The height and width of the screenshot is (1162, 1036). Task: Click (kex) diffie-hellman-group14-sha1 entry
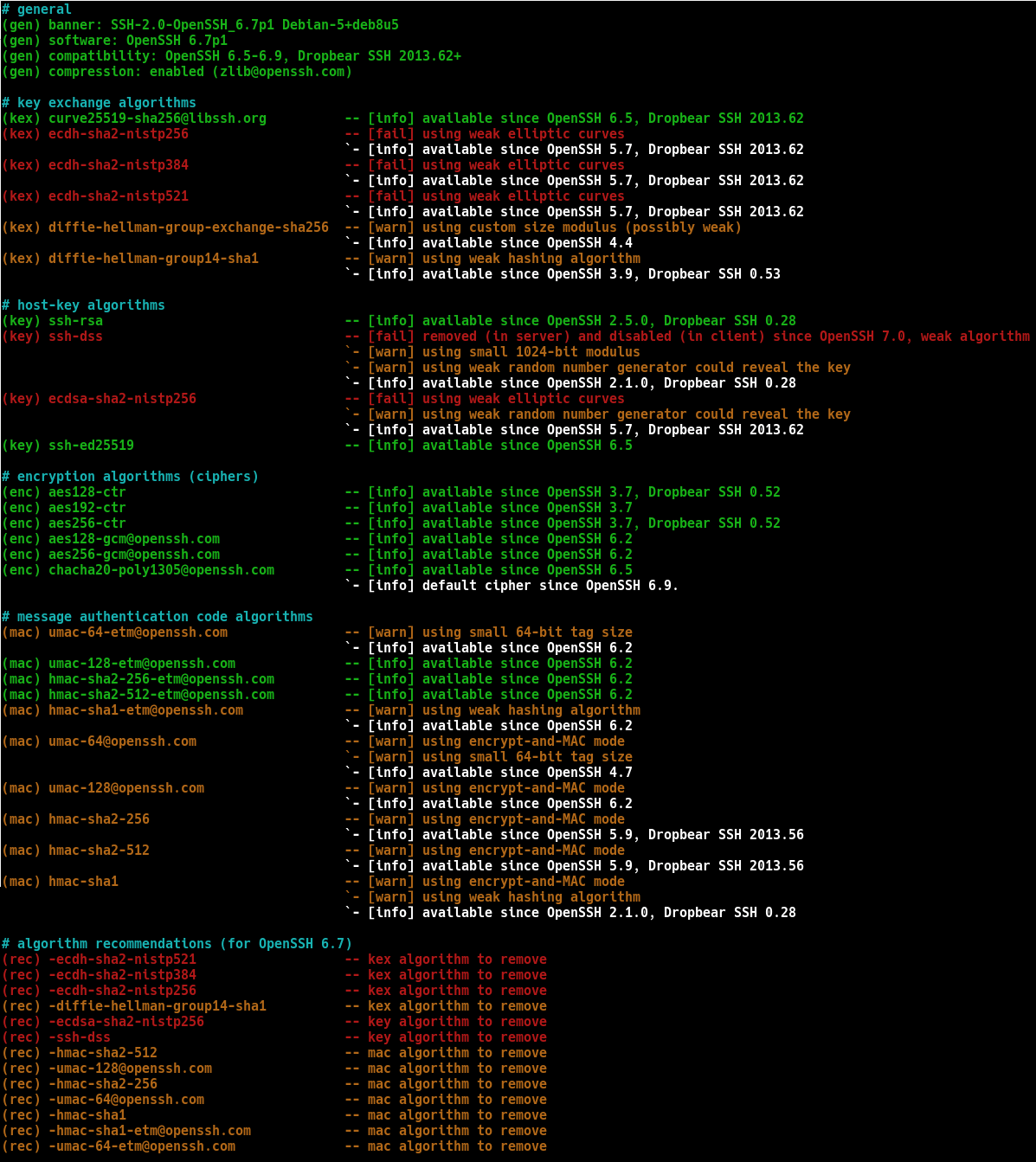tap(131, 259)
